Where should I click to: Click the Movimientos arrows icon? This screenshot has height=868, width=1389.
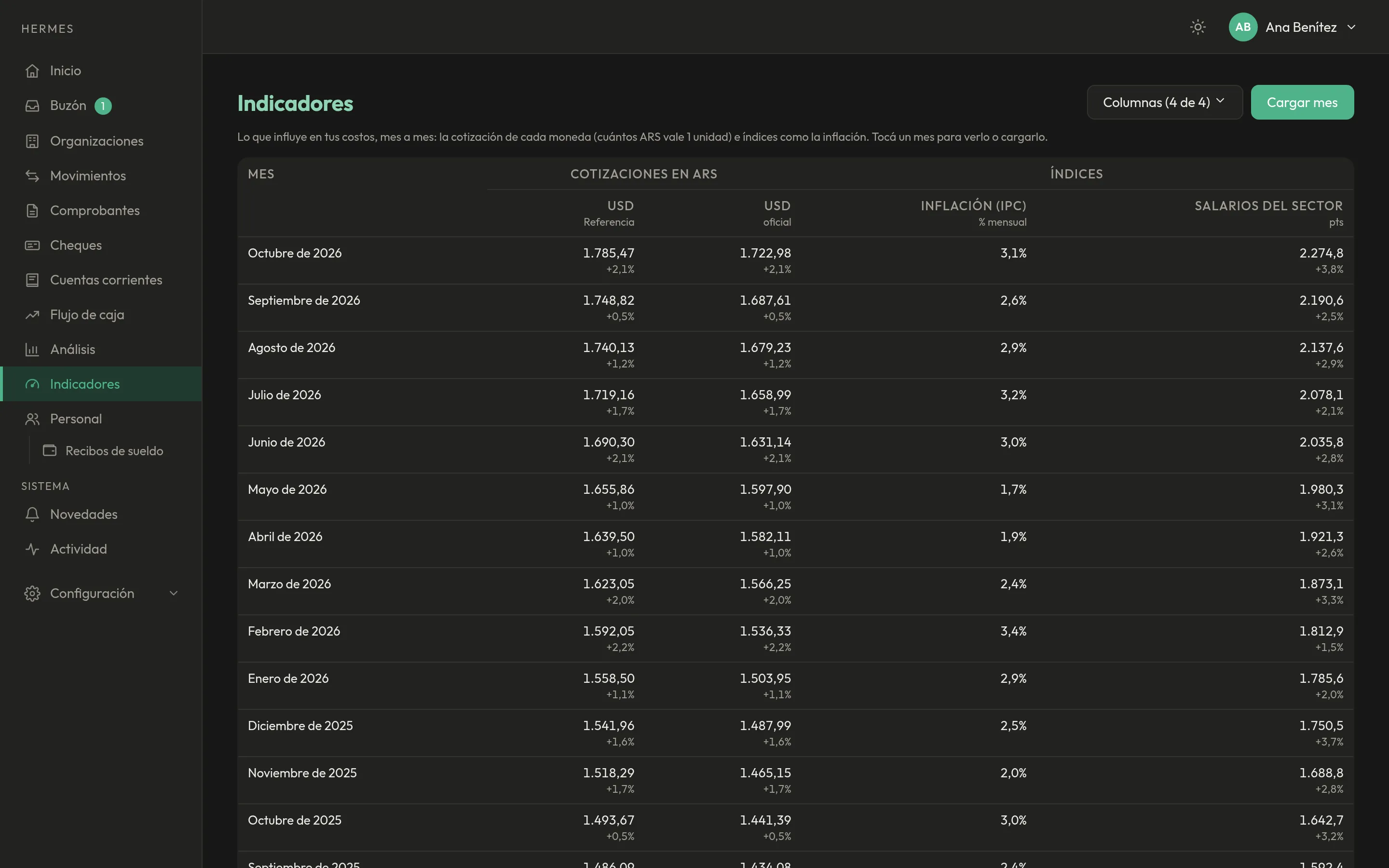pyautogui.click(x=32, y=176)
